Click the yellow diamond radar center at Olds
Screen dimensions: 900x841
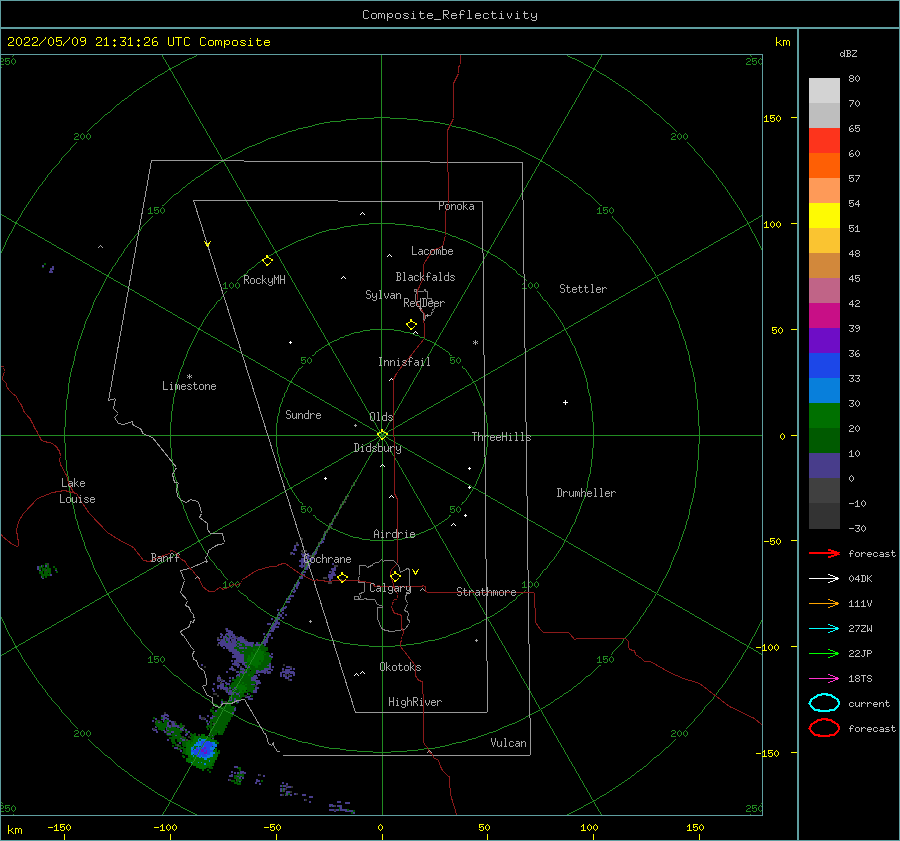[x=382, y=435]
